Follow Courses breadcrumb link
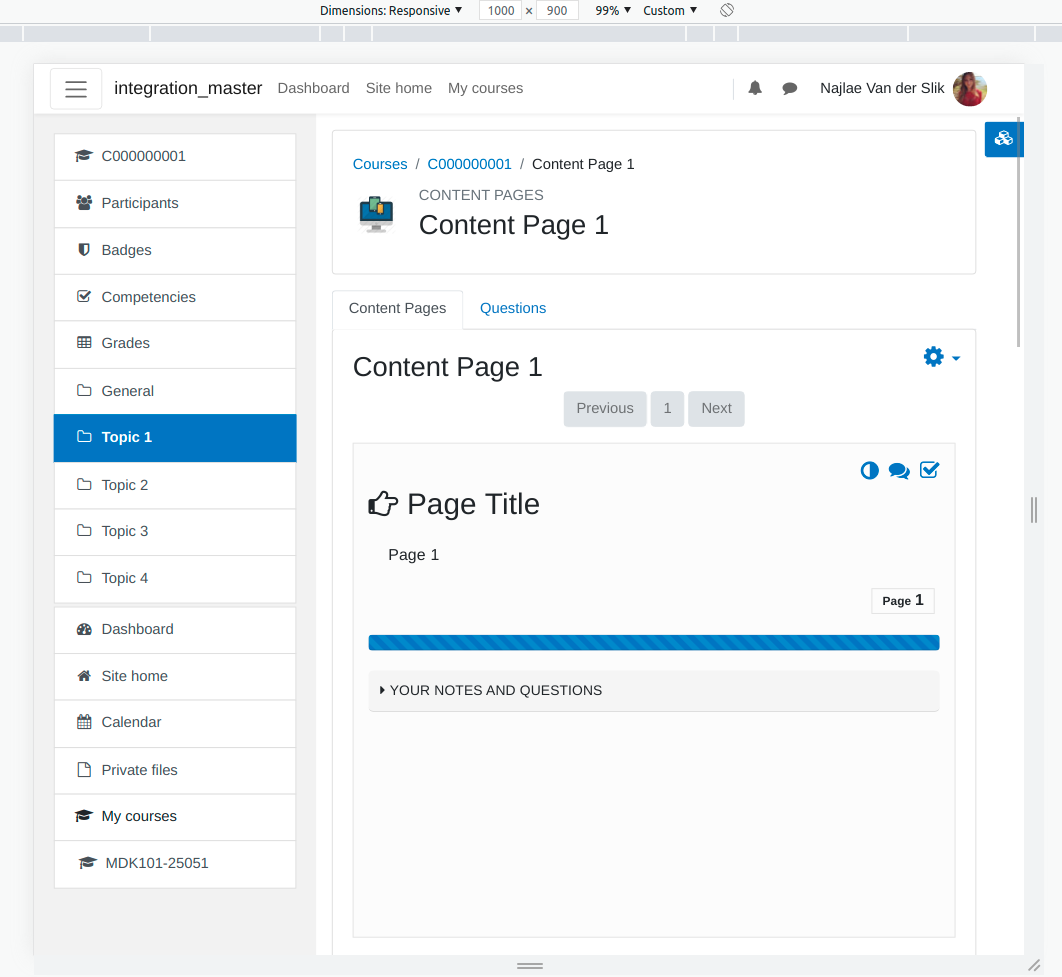The width and height of the screenshot is (1062, 977). pos(380,165)
